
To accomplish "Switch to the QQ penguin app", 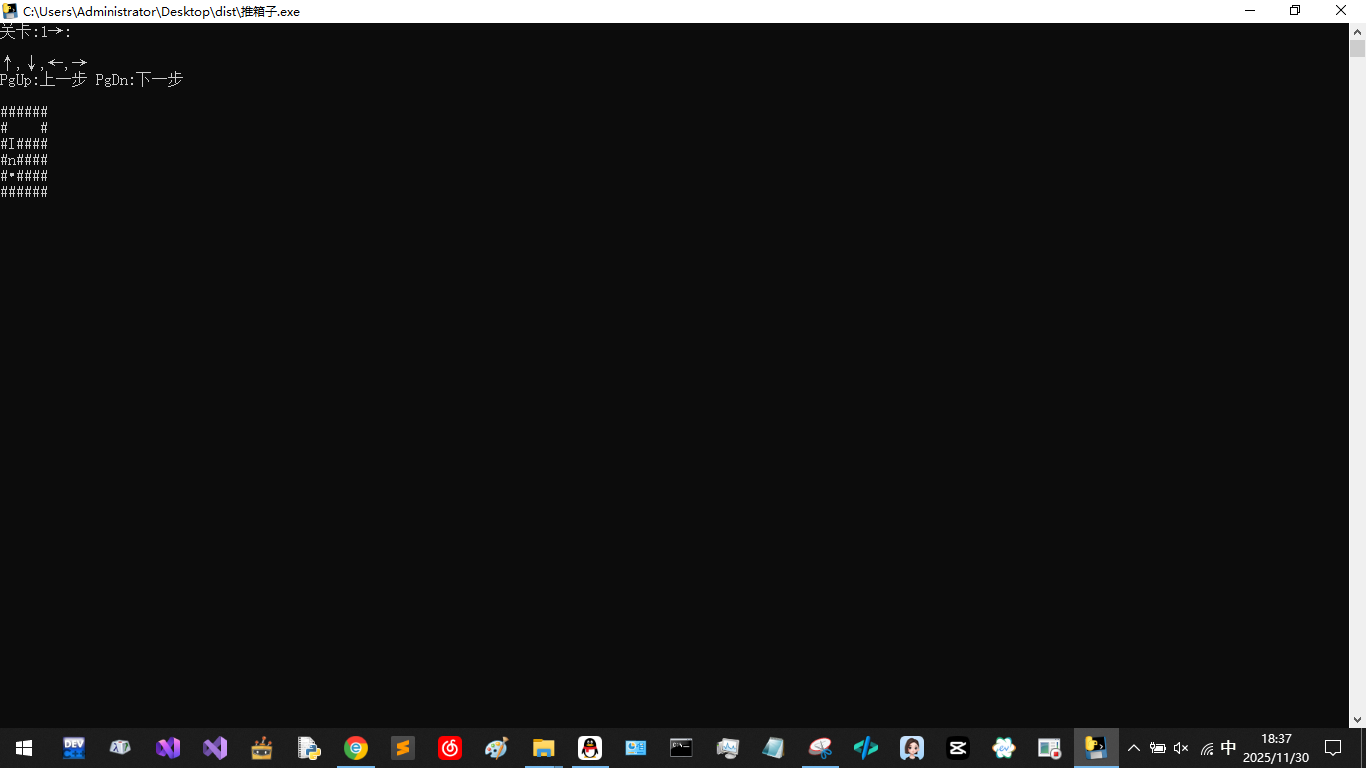I will point(590,748).
